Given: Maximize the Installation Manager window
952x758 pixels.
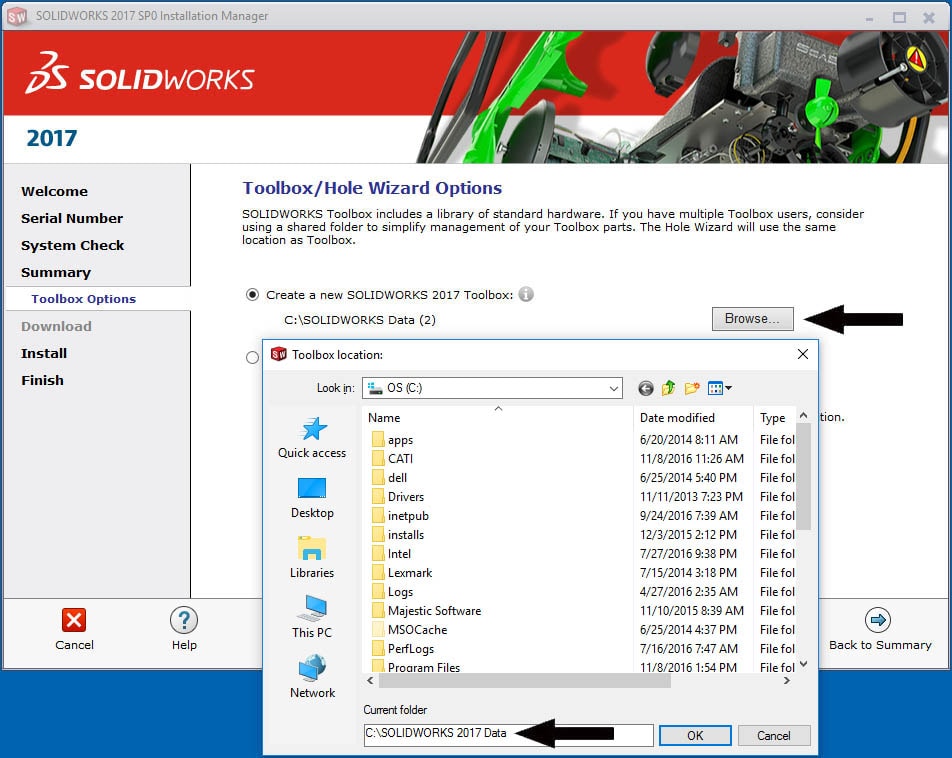Looking at the screenshot, I should click(x=899, y=18).
